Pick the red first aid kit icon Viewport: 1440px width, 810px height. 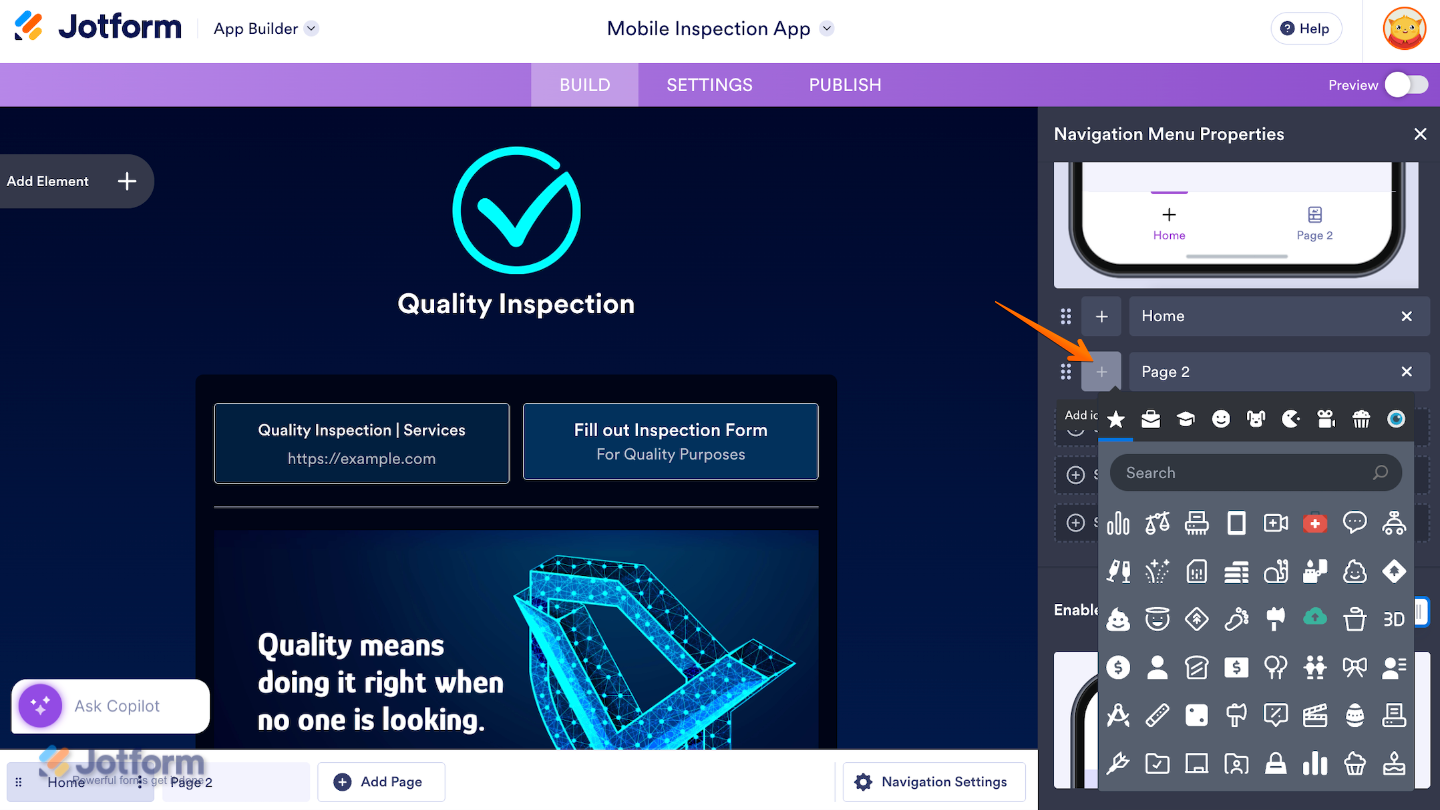click(x=1315, y=523)
